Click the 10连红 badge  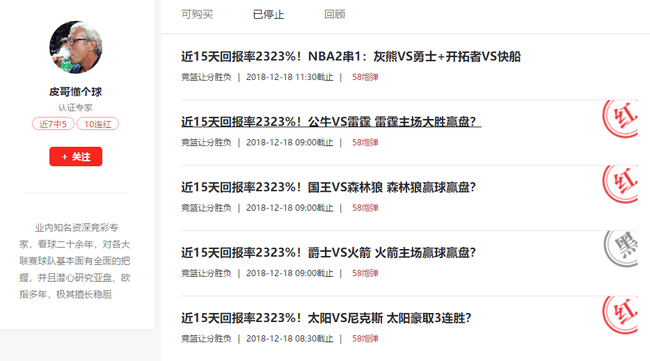click(x=98, y=124)
